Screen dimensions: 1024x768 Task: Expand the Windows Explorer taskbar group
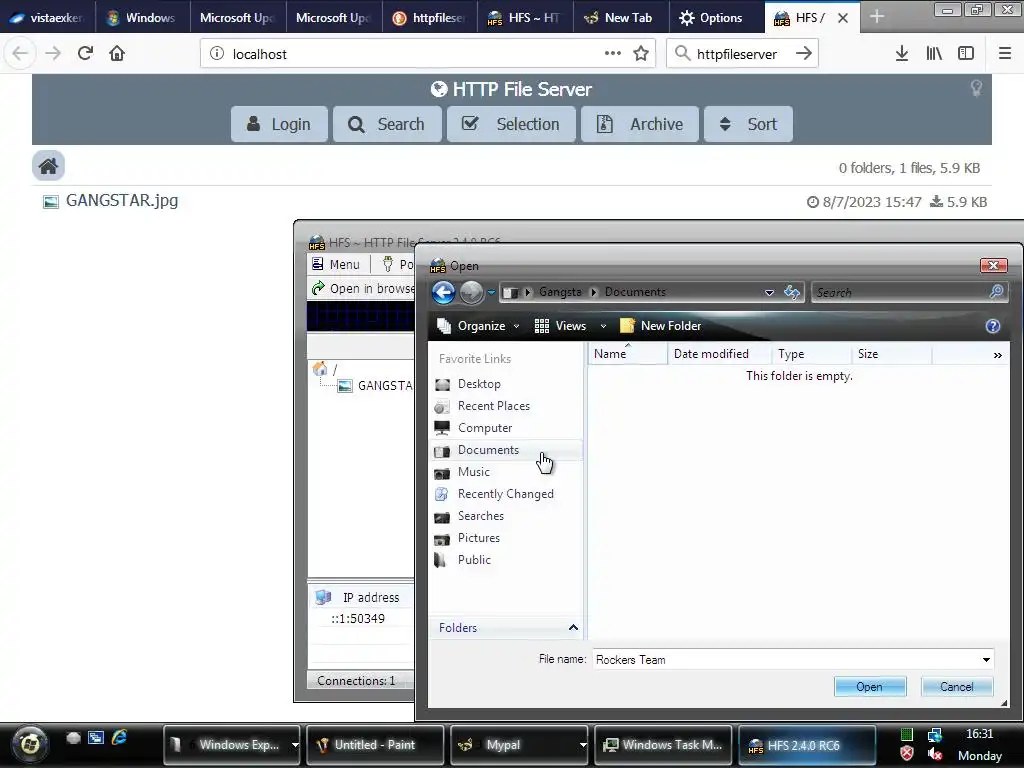pyautogui.click(x=295, y=744)
